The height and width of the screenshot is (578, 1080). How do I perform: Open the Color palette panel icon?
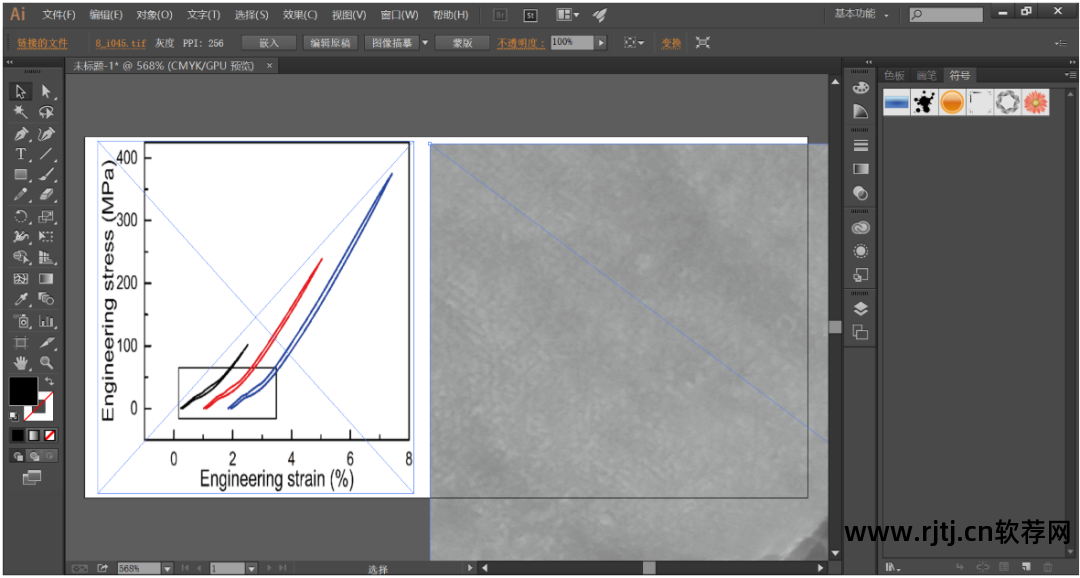tap(860, 88)
